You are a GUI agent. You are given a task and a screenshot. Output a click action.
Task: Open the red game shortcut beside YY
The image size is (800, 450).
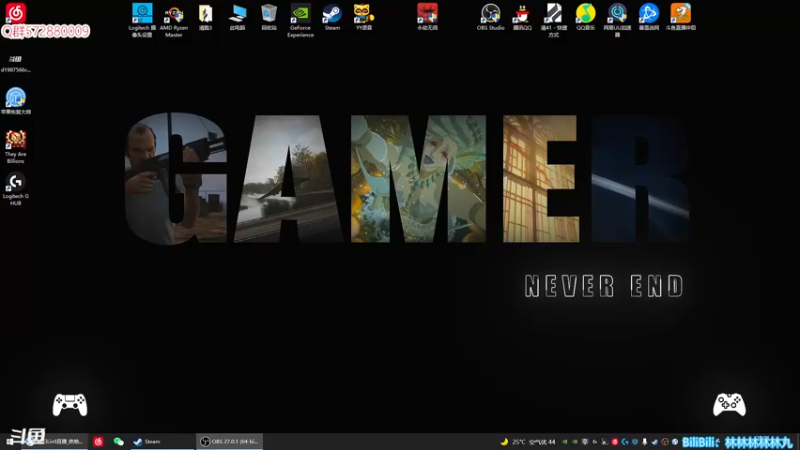coord(427,17)
